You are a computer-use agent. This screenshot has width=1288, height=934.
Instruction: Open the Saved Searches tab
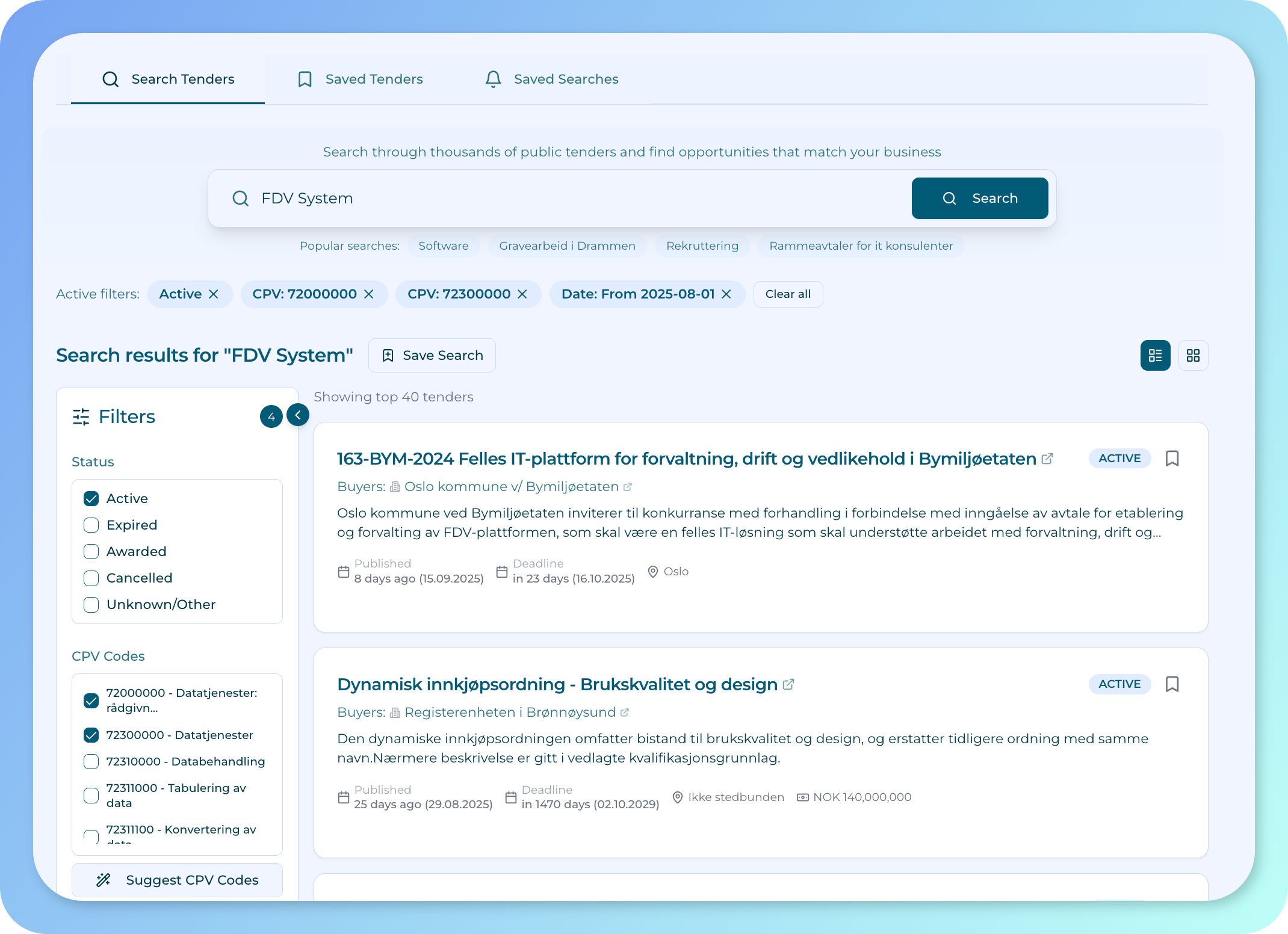[x=552, y=79]
